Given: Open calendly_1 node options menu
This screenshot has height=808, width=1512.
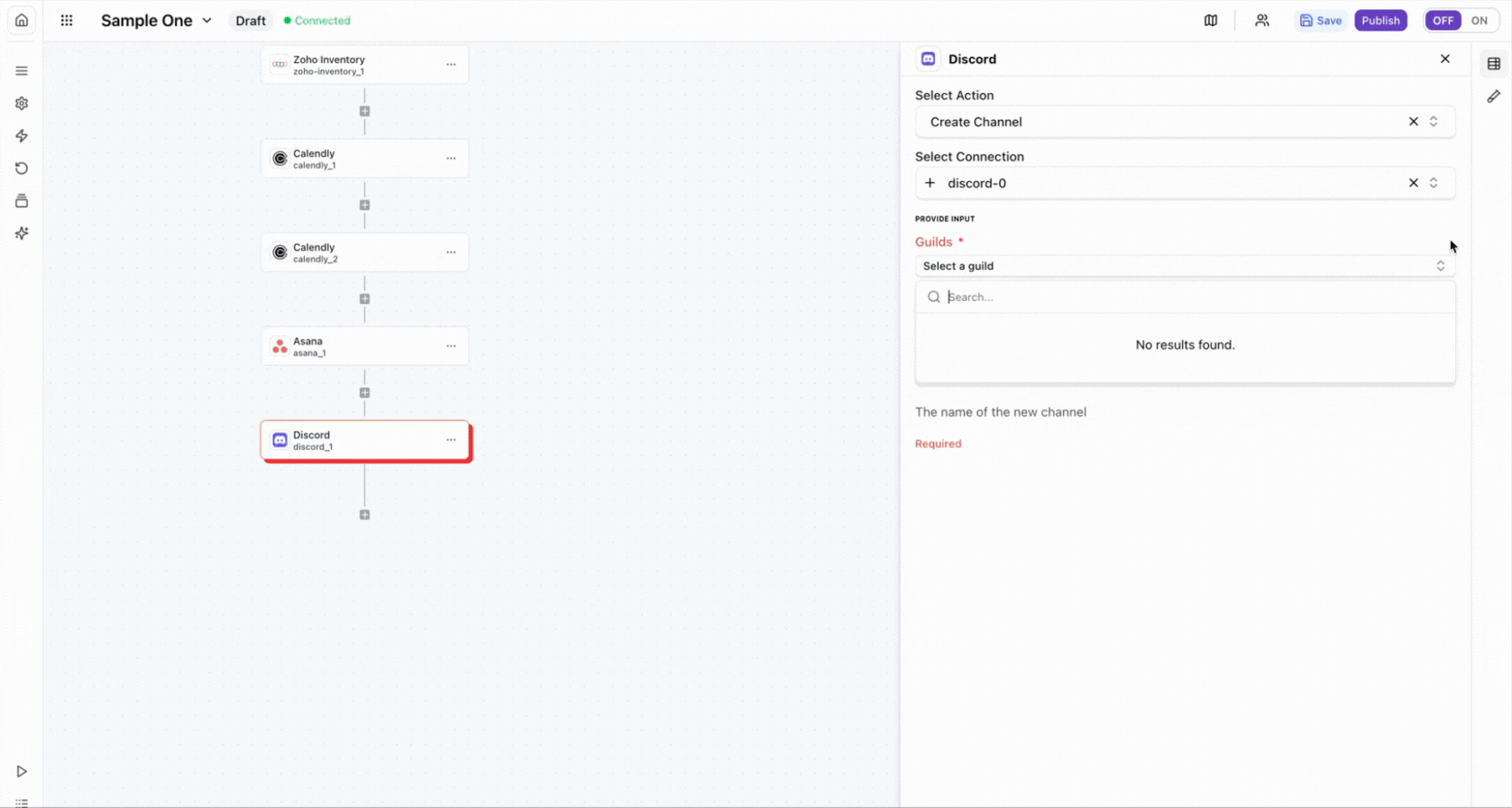Looking at the screenshot, I should (451, 159).
